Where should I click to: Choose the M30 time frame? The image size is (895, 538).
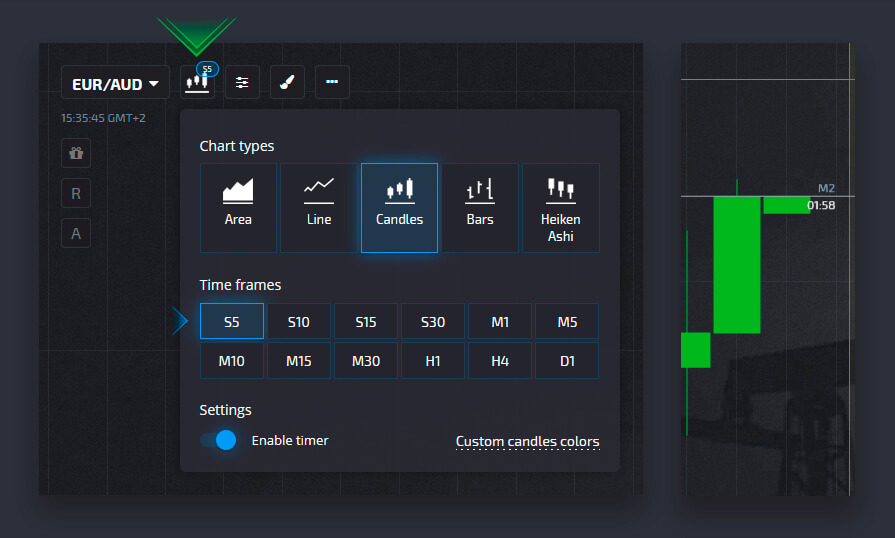(366, 361)
